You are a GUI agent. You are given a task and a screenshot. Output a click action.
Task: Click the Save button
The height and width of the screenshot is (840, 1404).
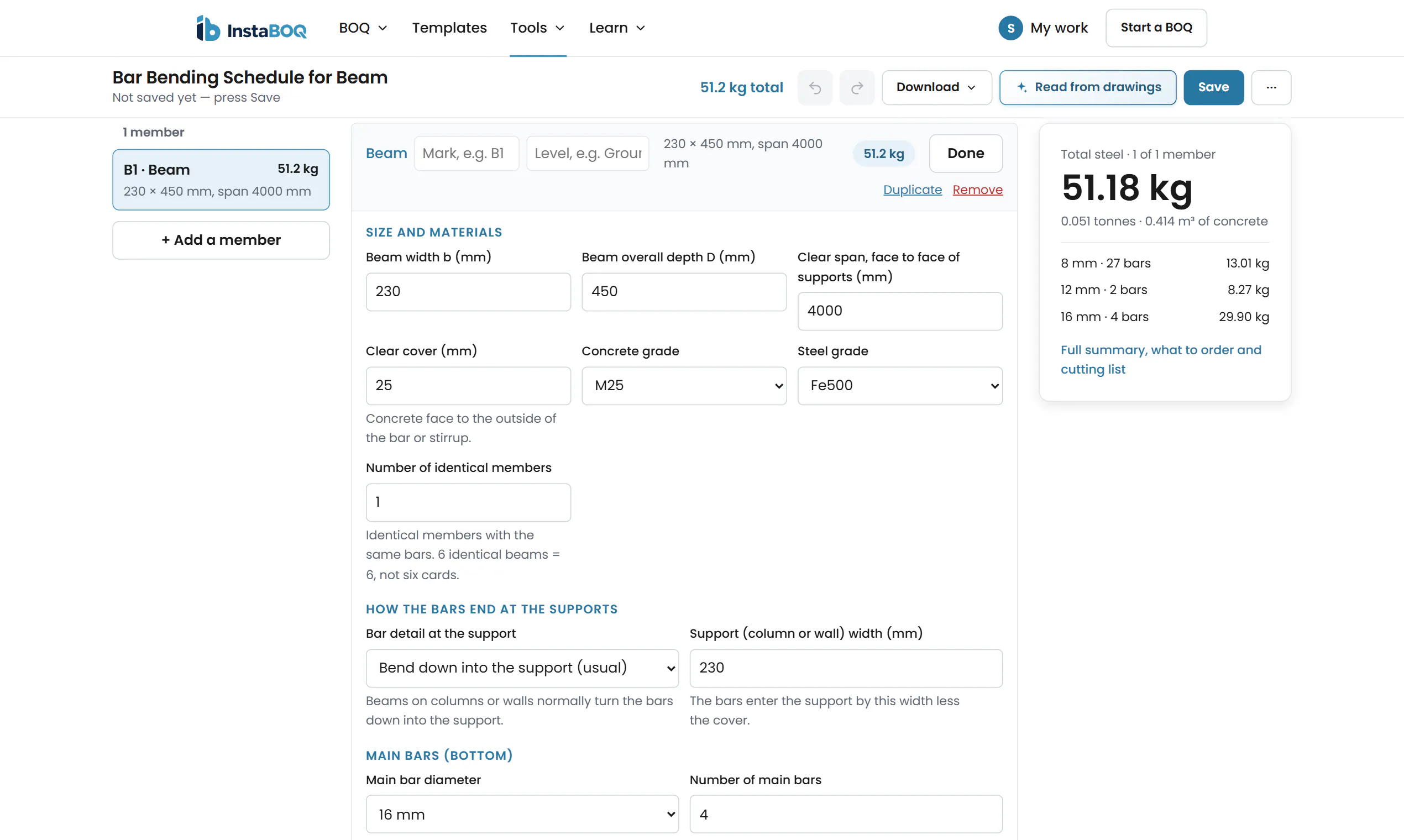pyautogui.click(x=1213, y=88)
